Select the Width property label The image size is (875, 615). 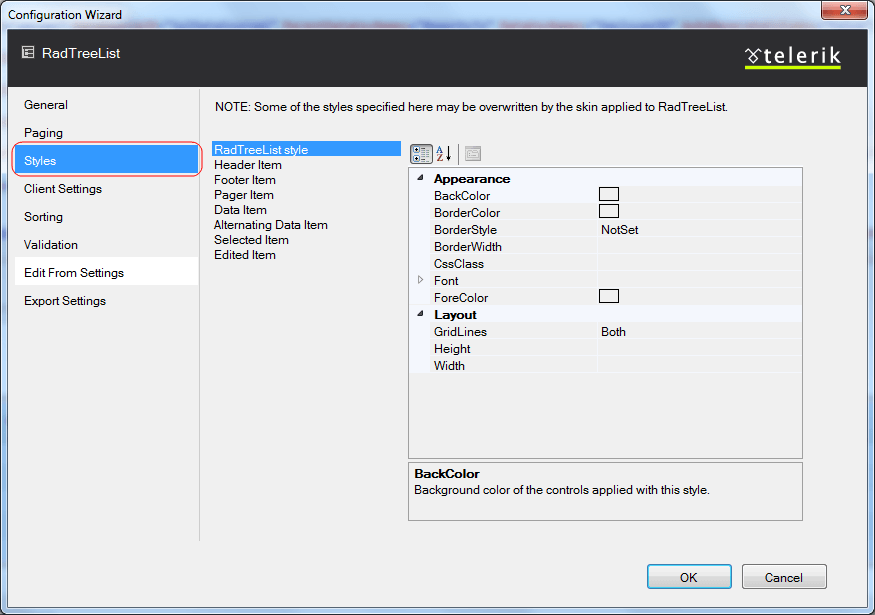coord(449,366)
